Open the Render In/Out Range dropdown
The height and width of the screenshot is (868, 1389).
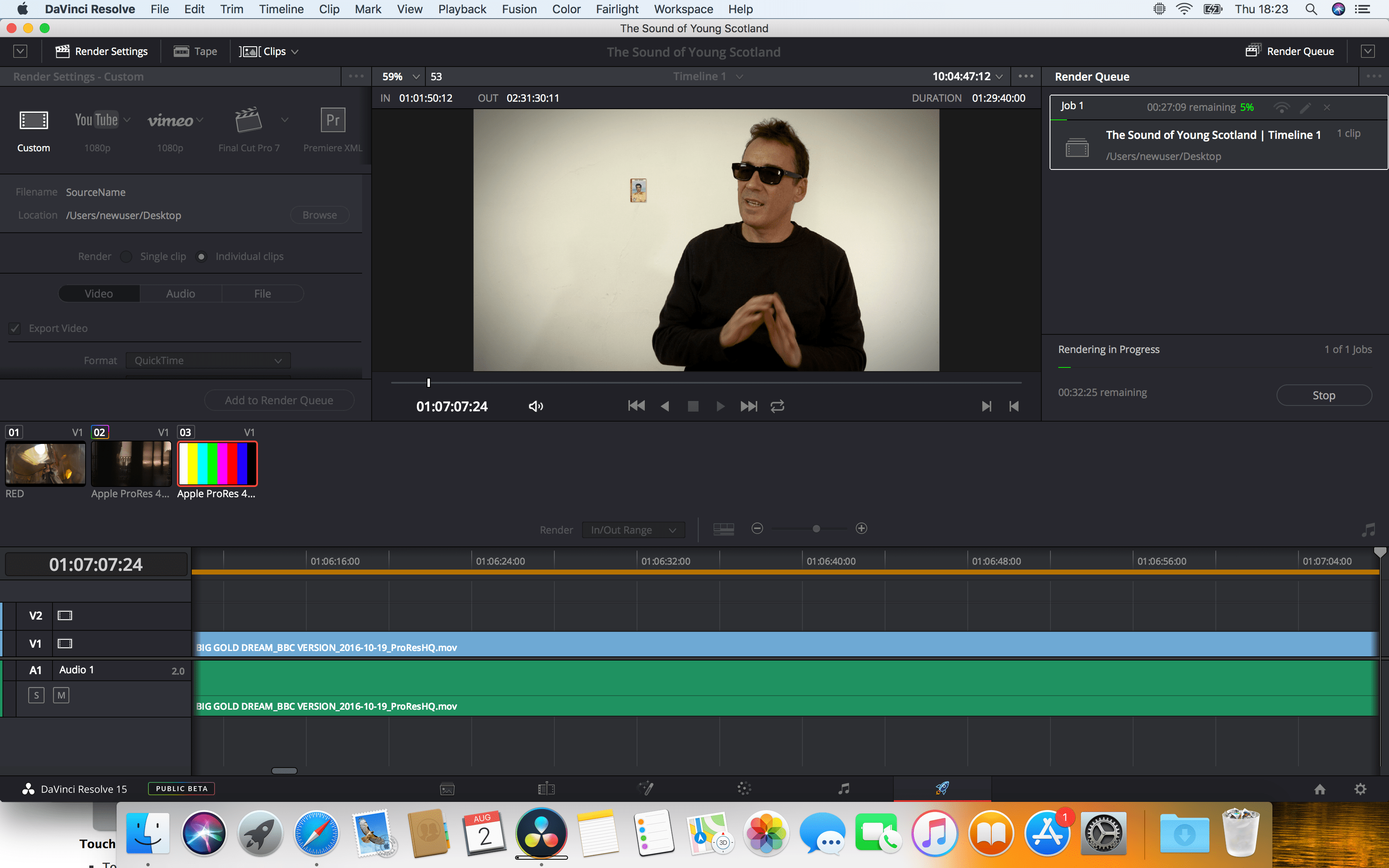[x=633, y=530]
